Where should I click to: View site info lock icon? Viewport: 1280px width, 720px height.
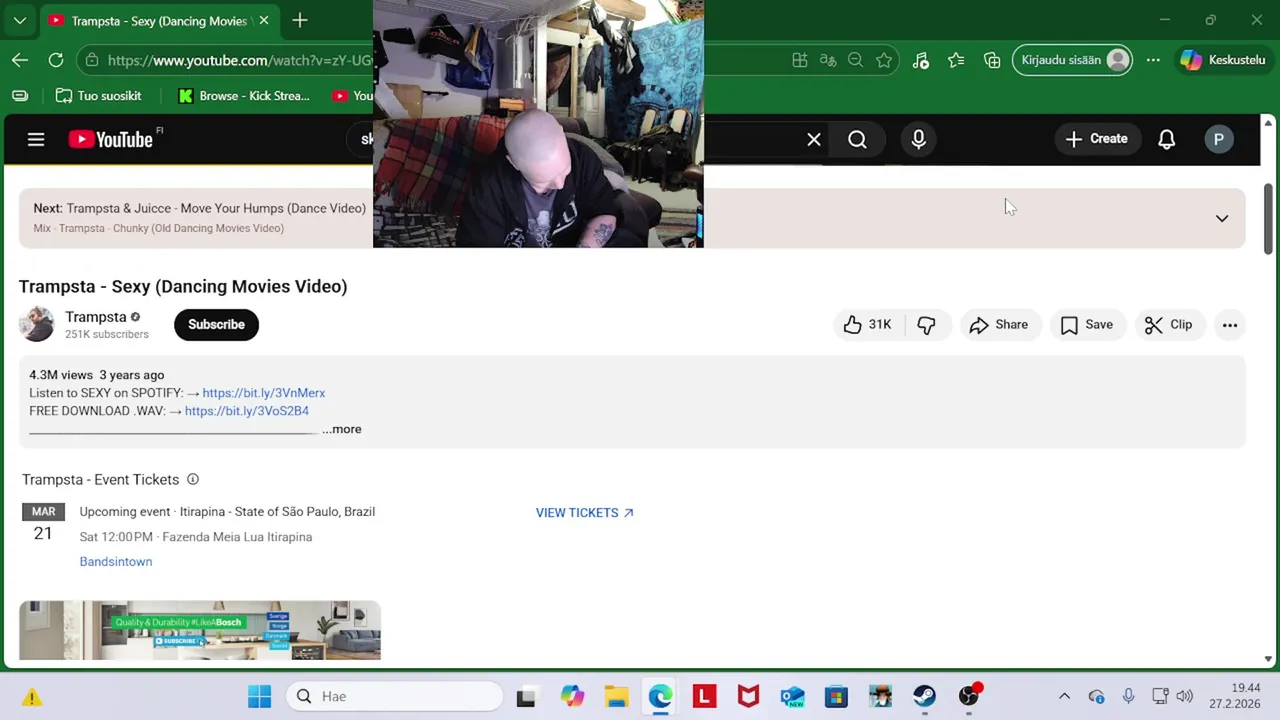coord(92,60)
